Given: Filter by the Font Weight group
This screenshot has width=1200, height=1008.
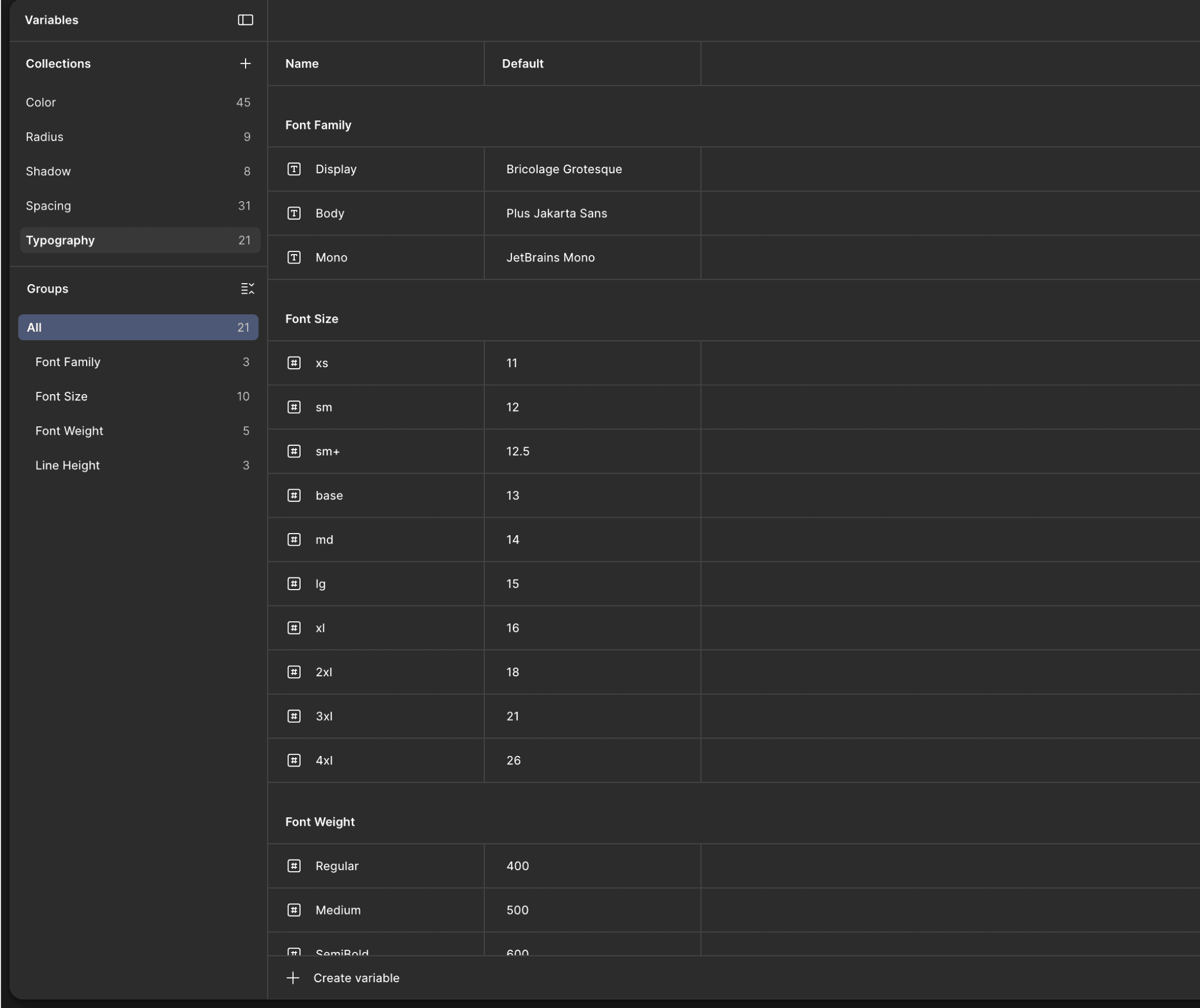Looking at the screenshot, I should [x=69, y=431].
